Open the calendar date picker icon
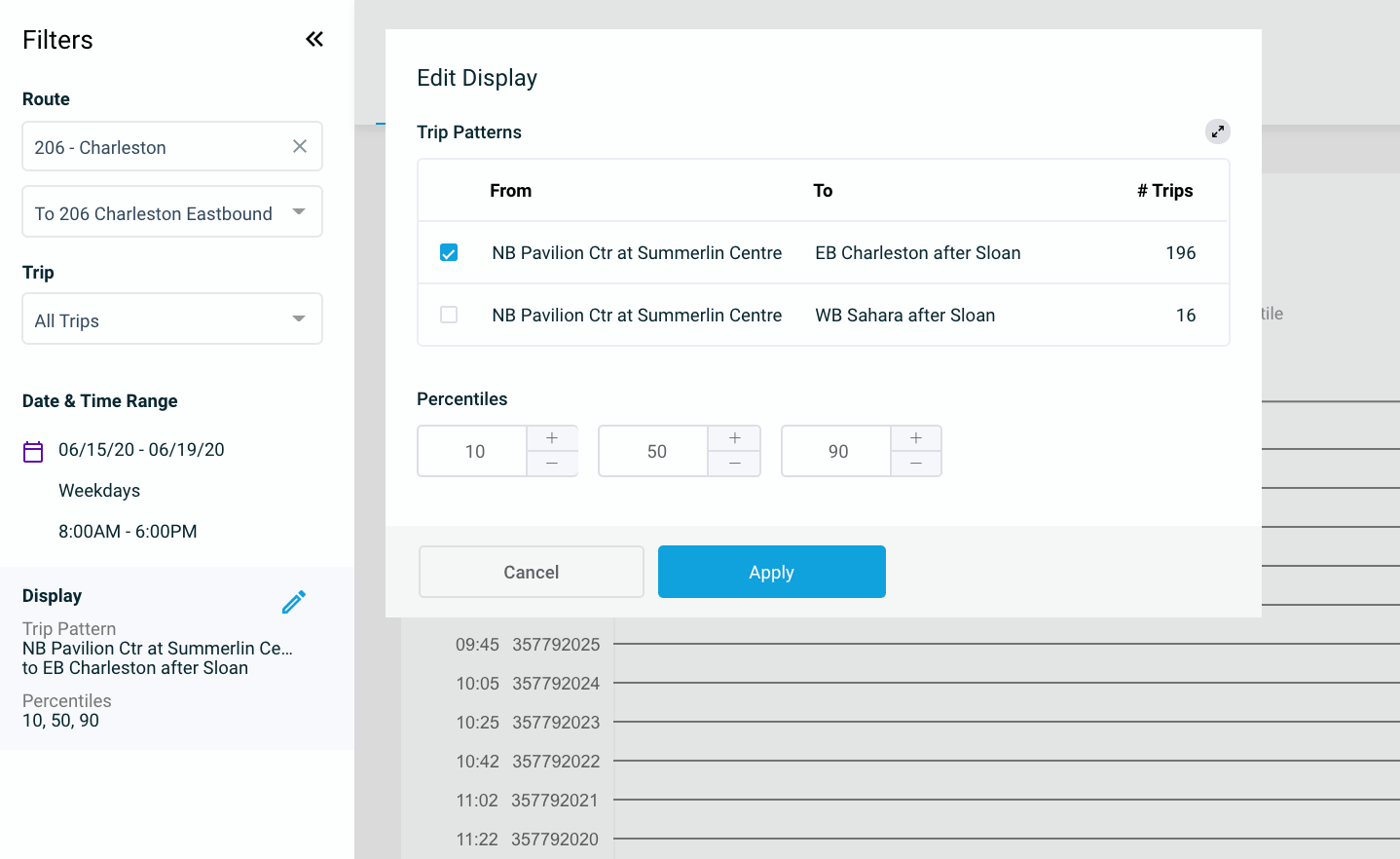 (x=33, y=451)
